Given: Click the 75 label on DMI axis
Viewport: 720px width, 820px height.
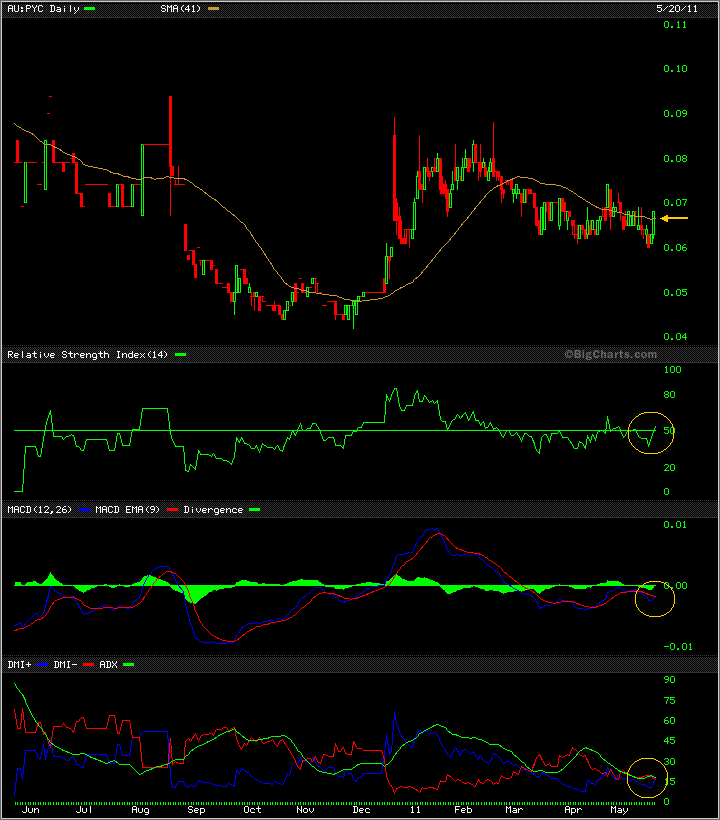Looking at the screenshot, I should point(669,701).
